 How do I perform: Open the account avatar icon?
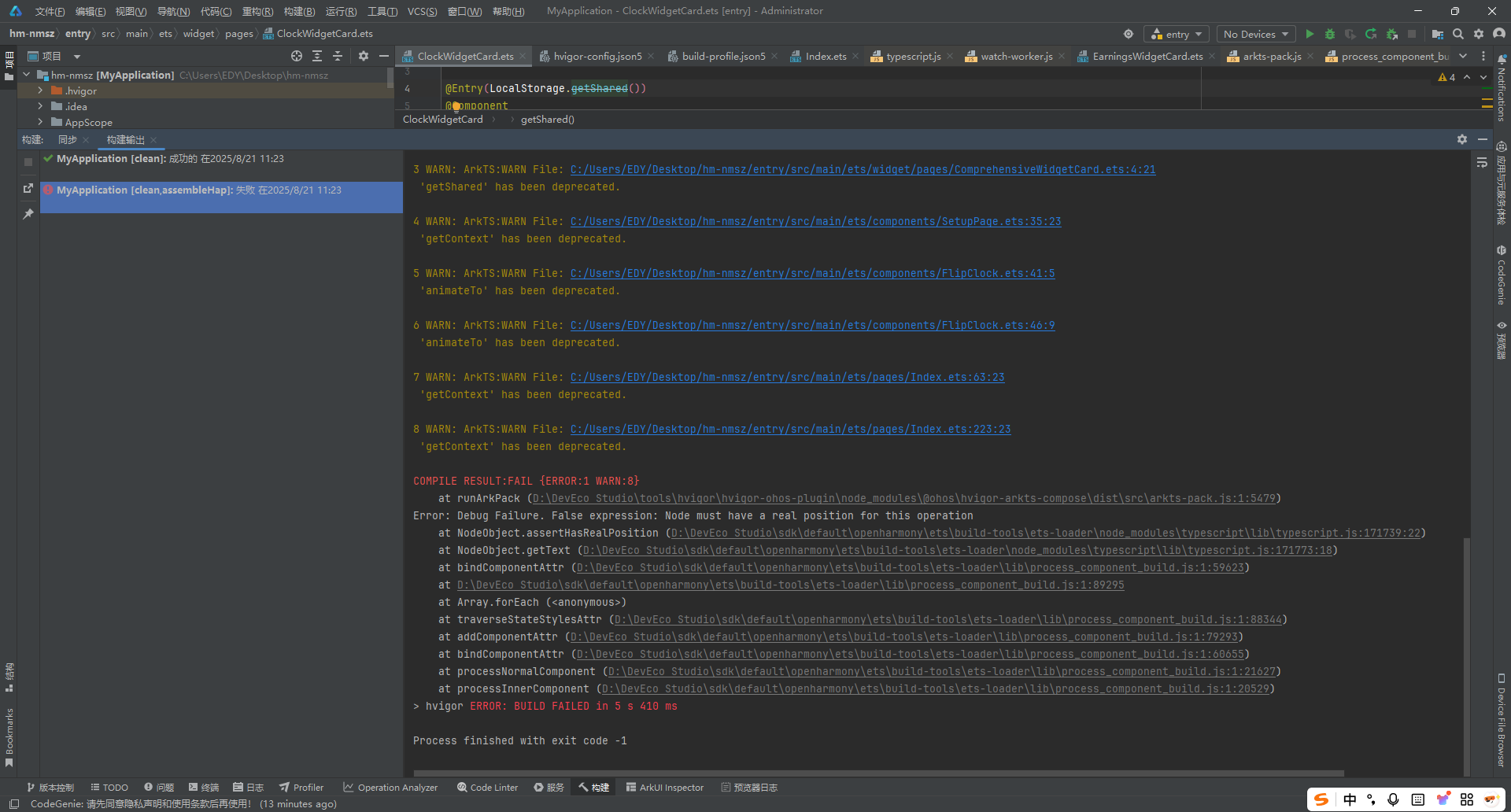point(1499,34)
